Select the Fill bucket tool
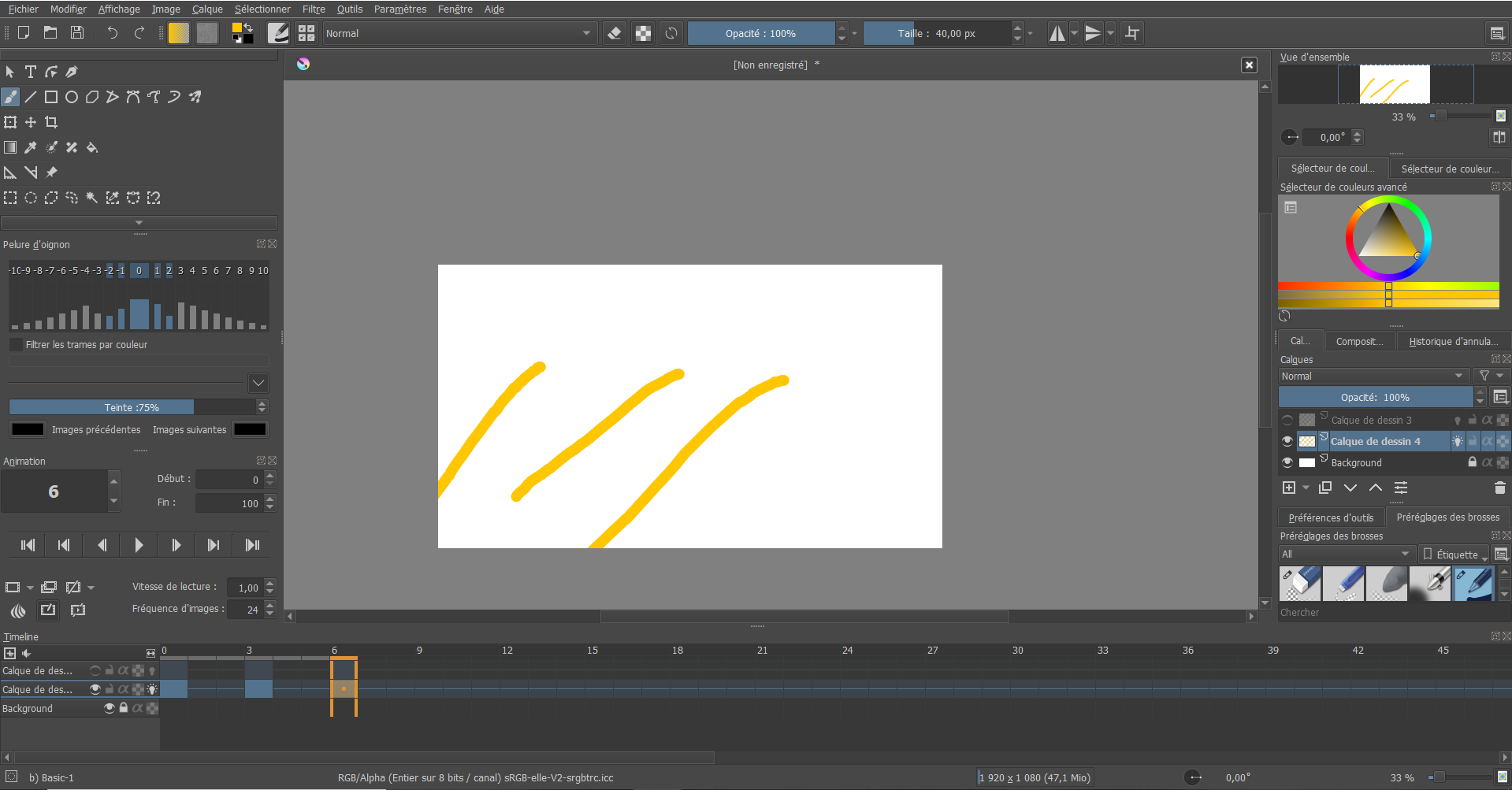Image resolution: width=1512 pixels, height=790 pixels. (x=92, y=147)
